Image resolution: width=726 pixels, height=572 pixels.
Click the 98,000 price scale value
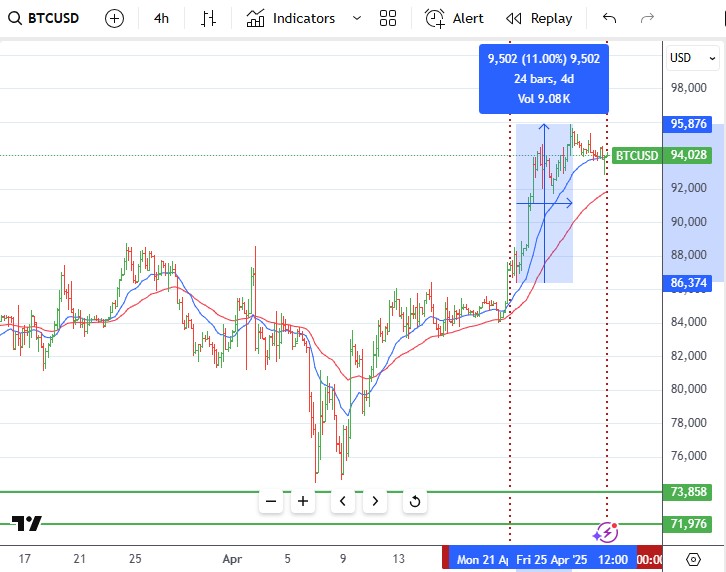pyautogui.click(x=688, y=88)
